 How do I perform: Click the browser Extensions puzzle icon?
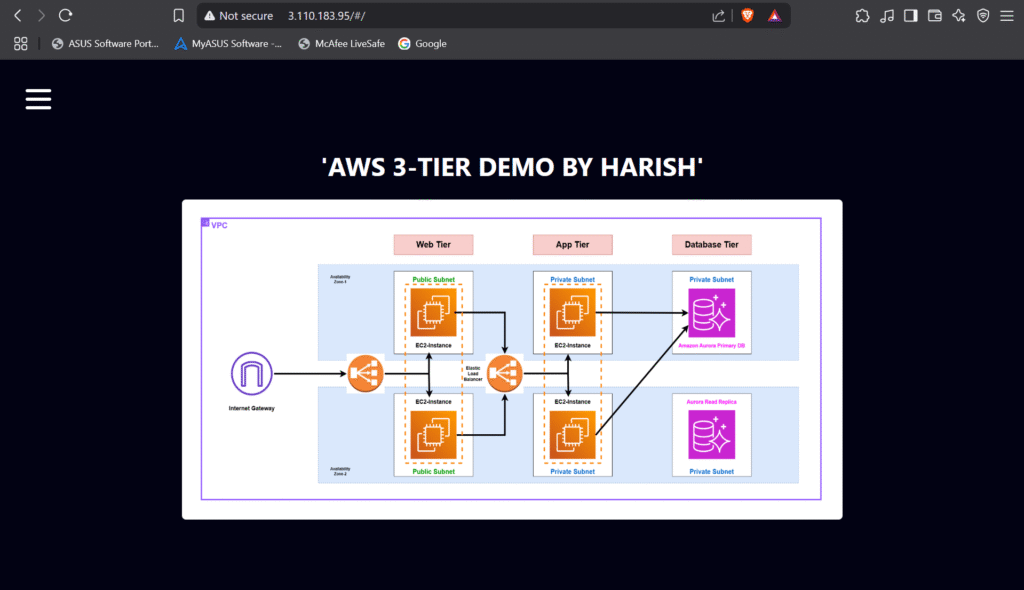click(x=861, y=15)
